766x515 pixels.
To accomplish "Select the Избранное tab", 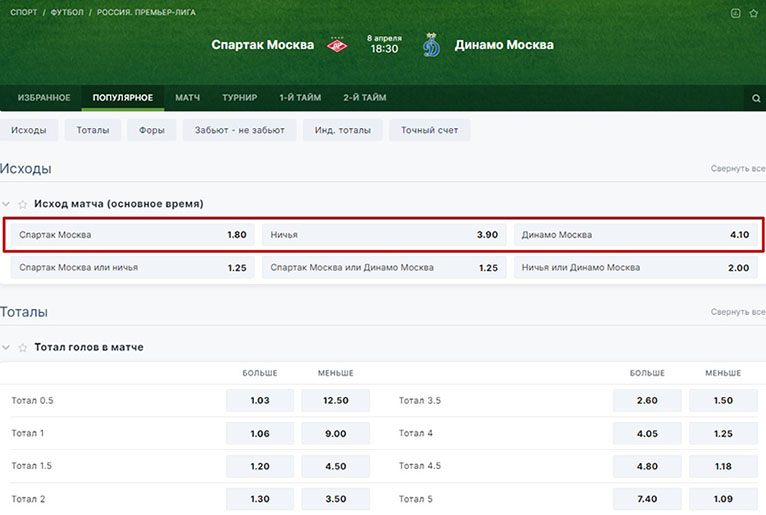I will click(44, 98).
